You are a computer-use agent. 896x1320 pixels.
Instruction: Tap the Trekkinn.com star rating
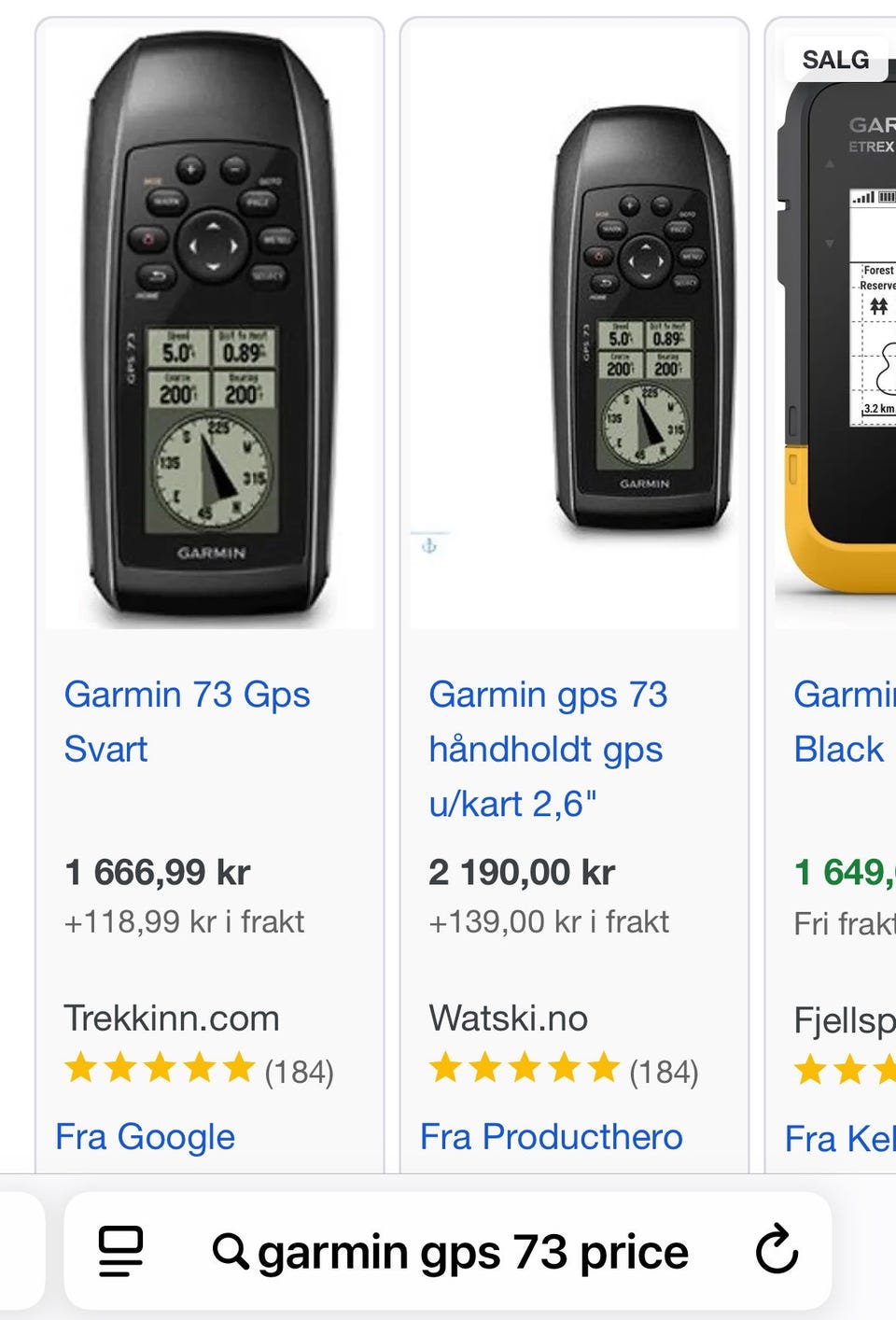point(160,1069)
